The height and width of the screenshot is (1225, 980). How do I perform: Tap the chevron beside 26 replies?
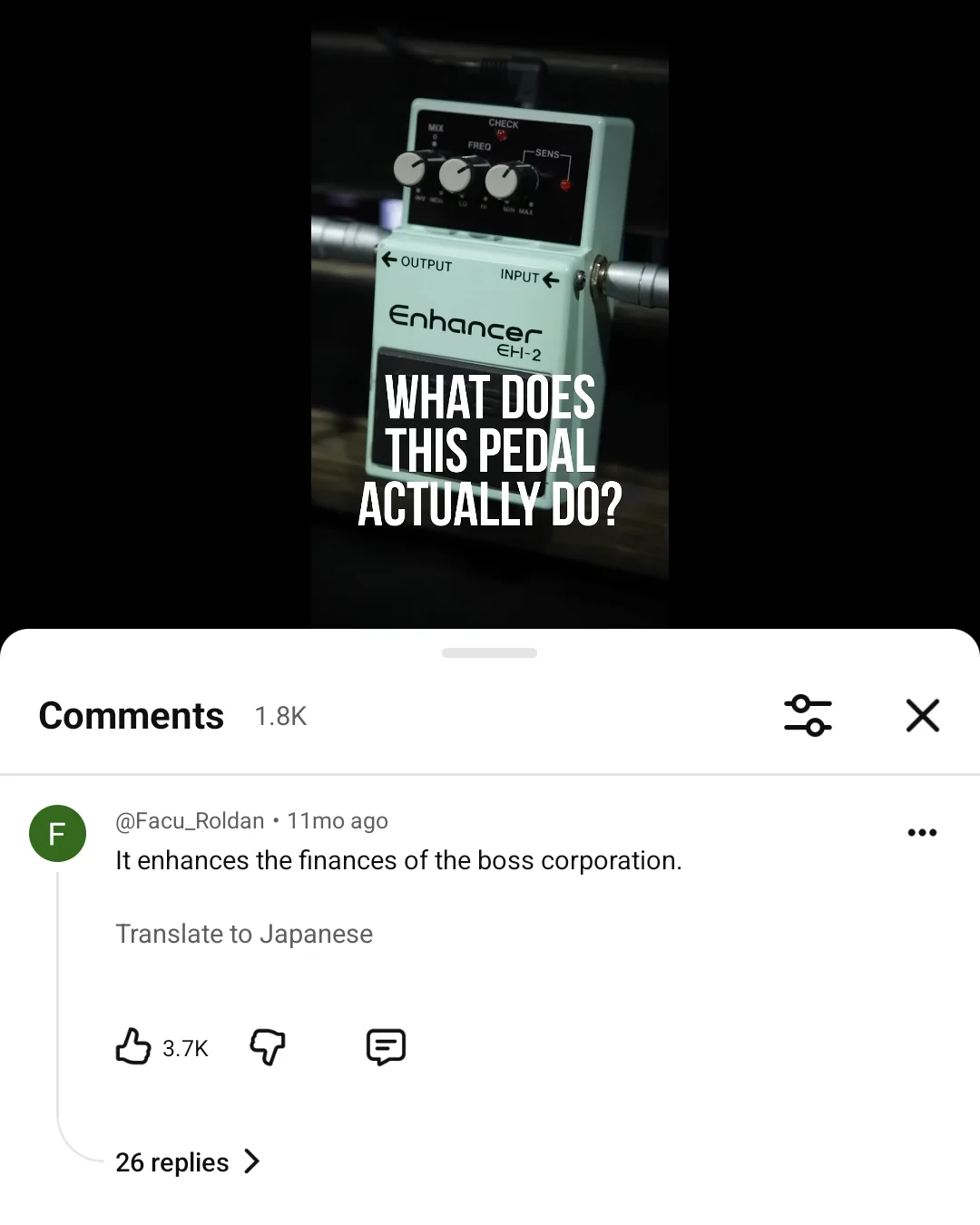click(252, 1161)
